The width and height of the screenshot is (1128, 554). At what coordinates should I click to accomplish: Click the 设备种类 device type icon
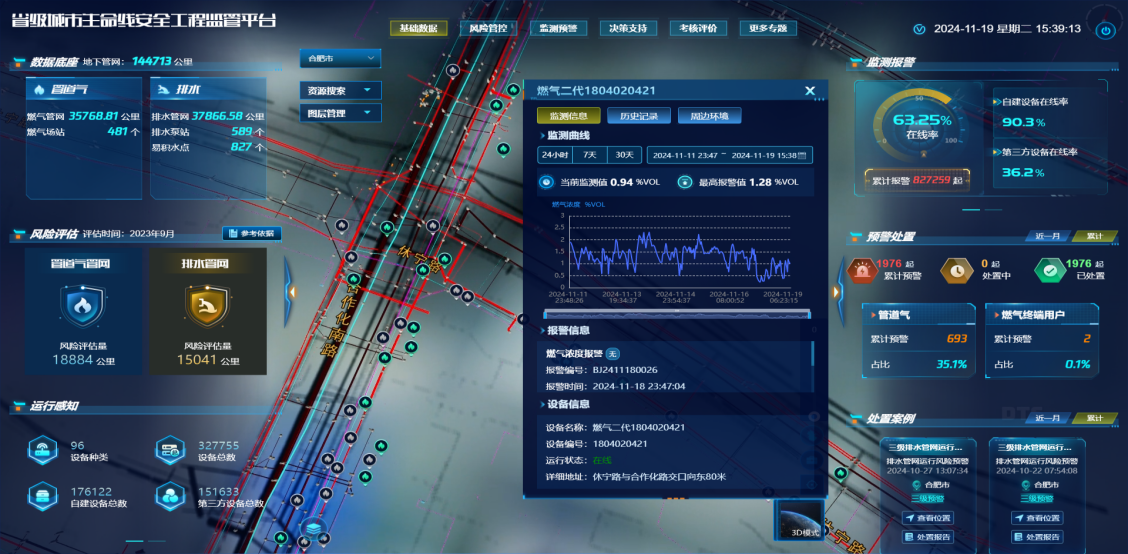click(x=43, y=451)
